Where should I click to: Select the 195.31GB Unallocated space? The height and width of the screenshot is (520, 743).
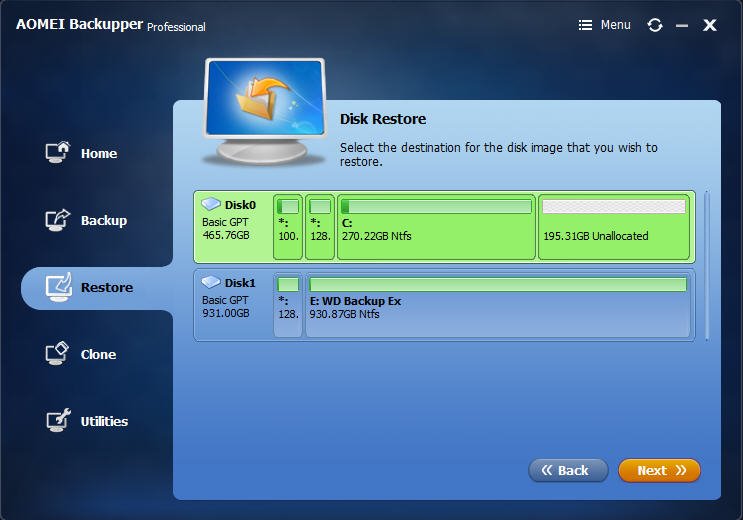pos(614,227)
